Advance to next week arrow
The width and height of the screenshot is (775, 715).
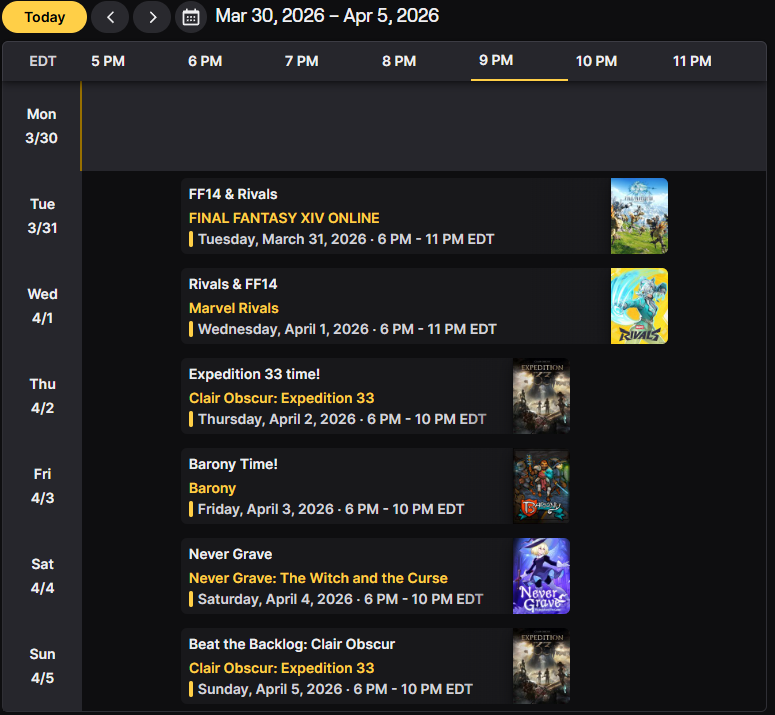tap(152, 17)
